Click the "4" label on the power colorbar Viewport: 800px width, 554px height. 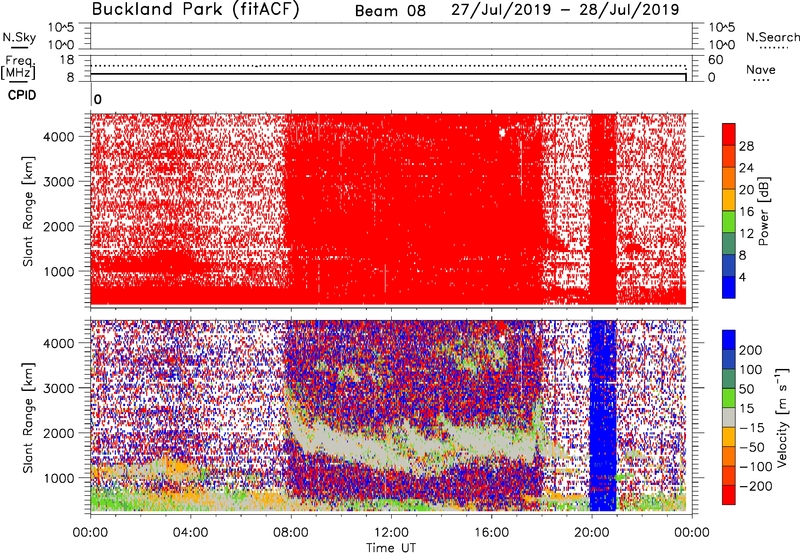coord(742,277)
